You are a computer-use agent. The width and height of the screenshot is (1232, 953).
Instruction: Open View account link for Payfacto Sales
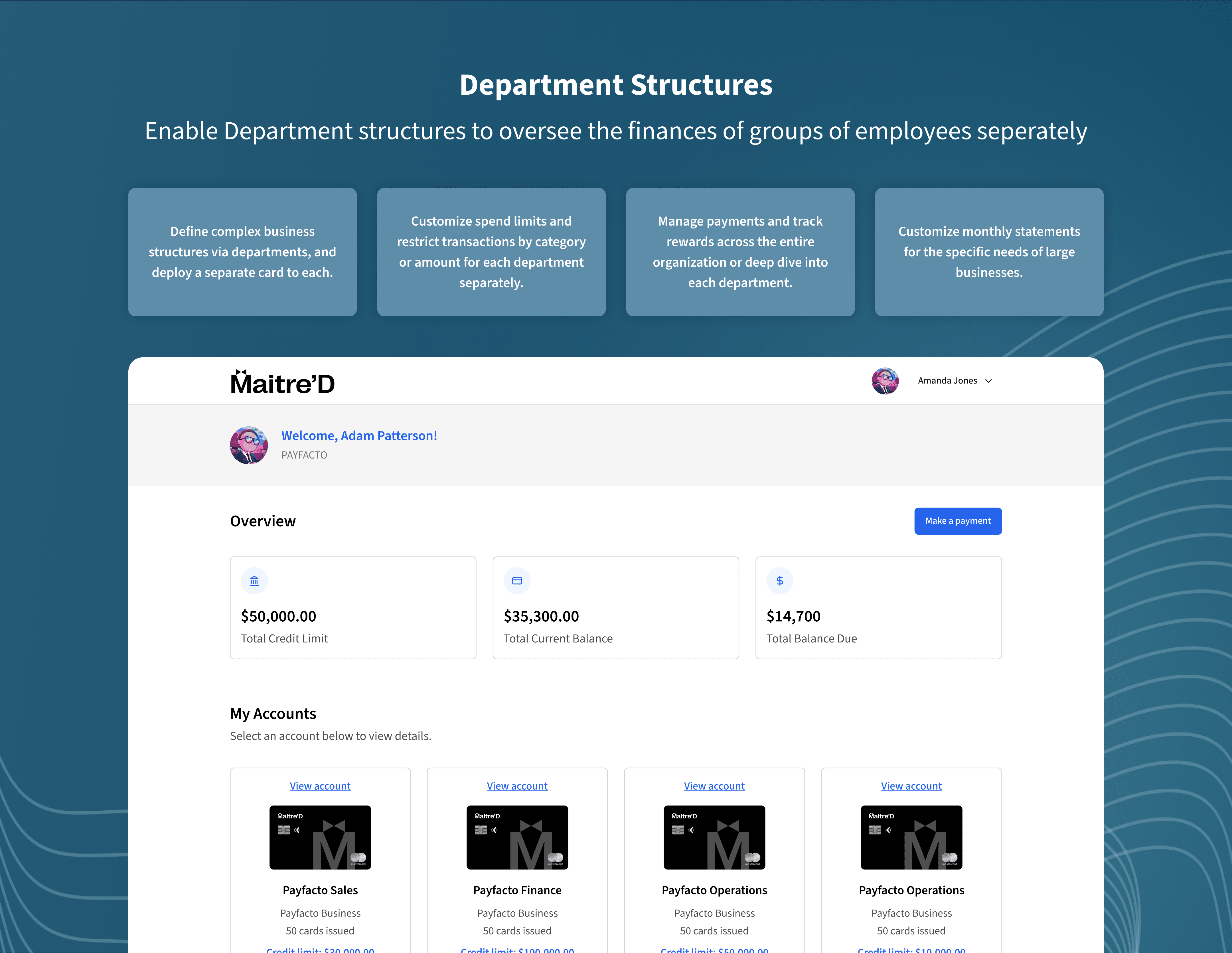(320, 786)
